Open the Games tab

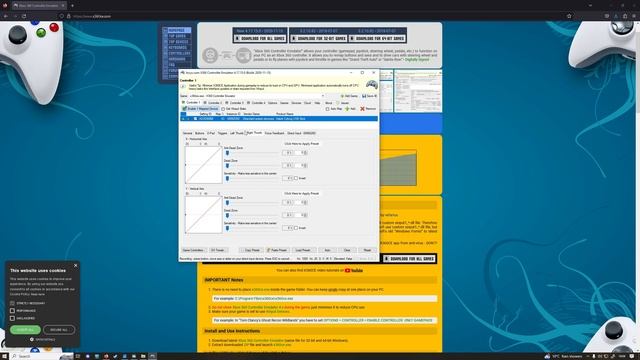pyautogui.click(x=284, y=103)
